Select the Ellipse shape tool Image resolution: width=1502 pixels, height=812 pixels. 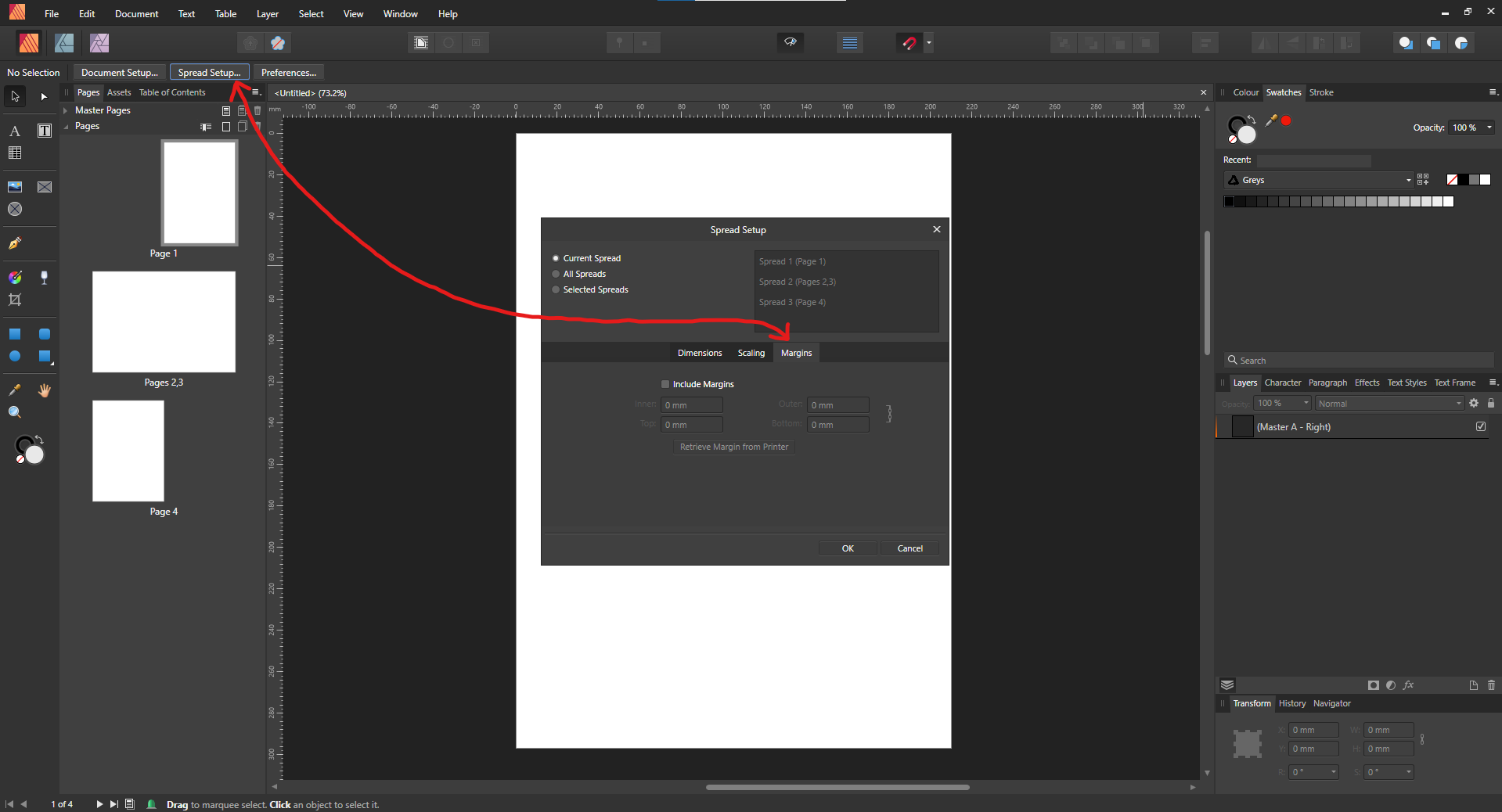15,356
